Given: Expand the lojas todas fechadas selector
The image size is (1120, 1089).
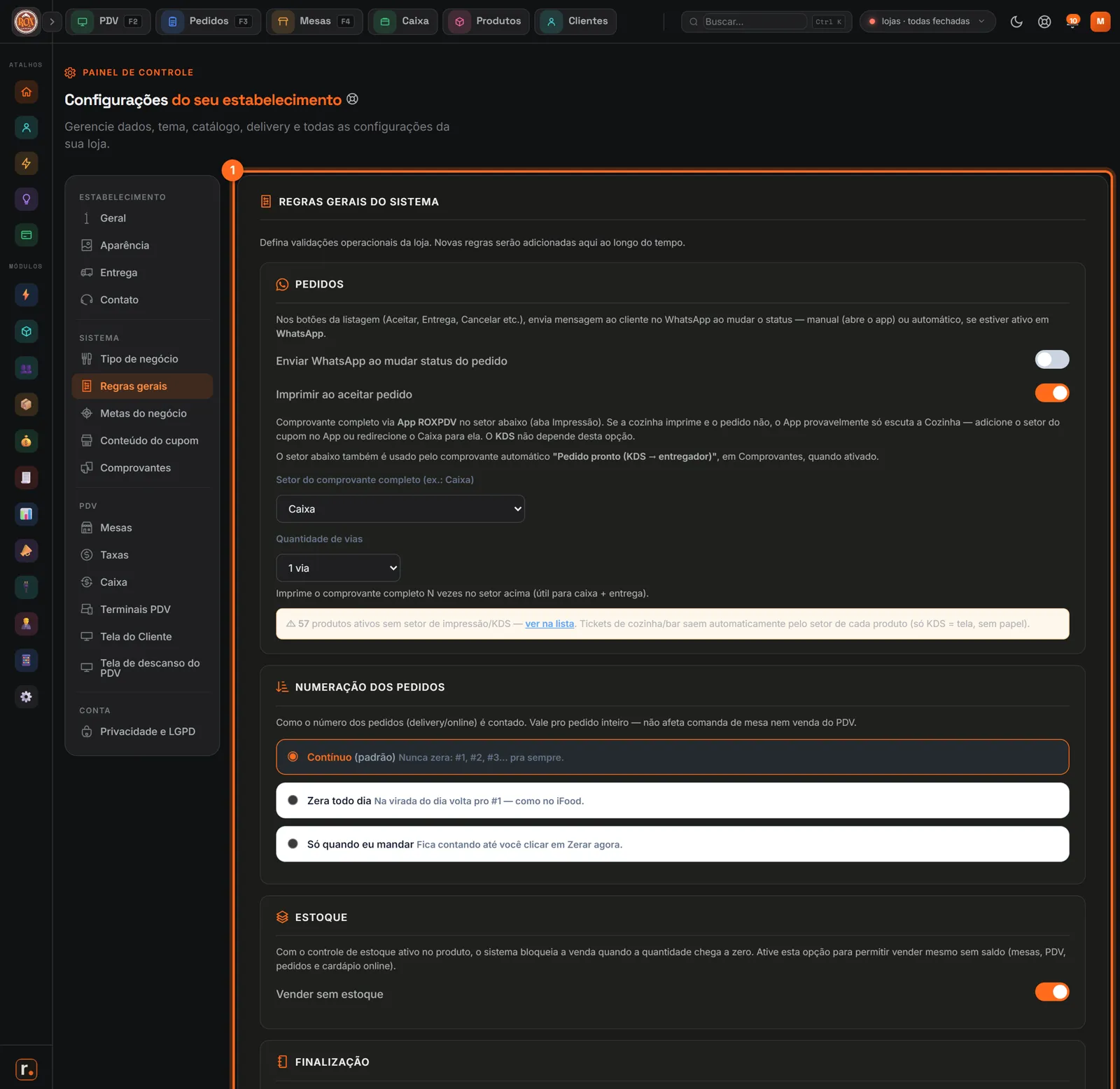Looking at the screenshot, I should [x=927, y=22].
